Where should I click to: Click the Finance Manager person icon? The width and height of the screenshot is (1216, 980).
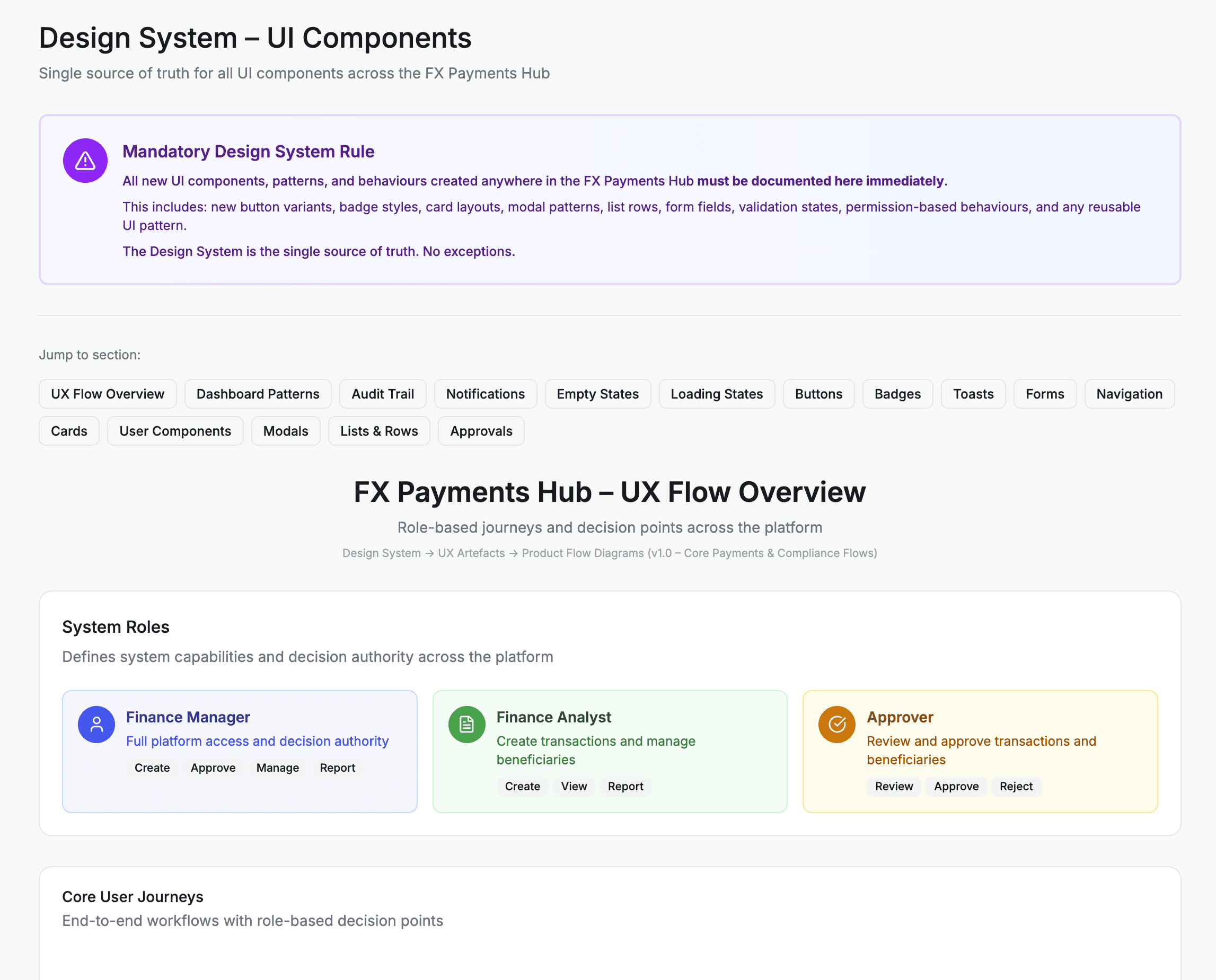pyautogui.click(x=96, y=725)
